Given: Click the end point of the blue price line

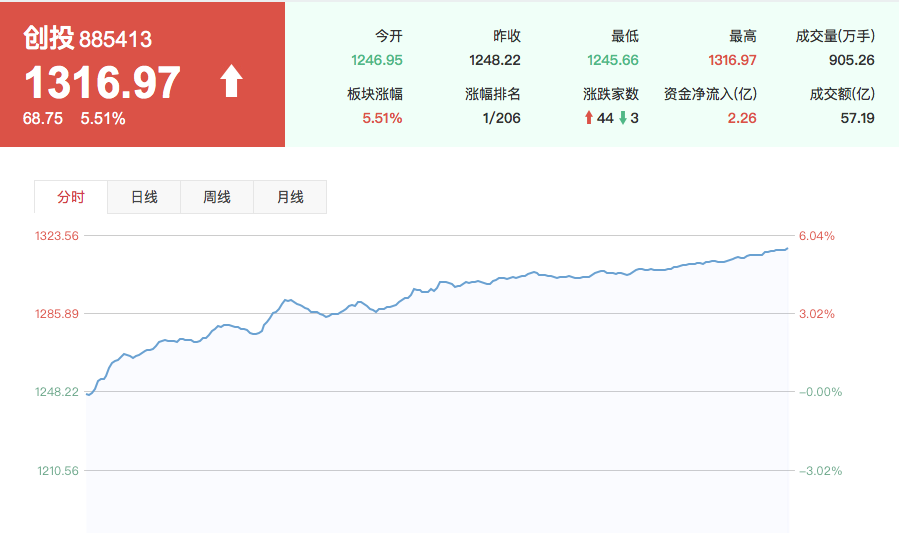Looking at the screenshot, I should [787, 249].
